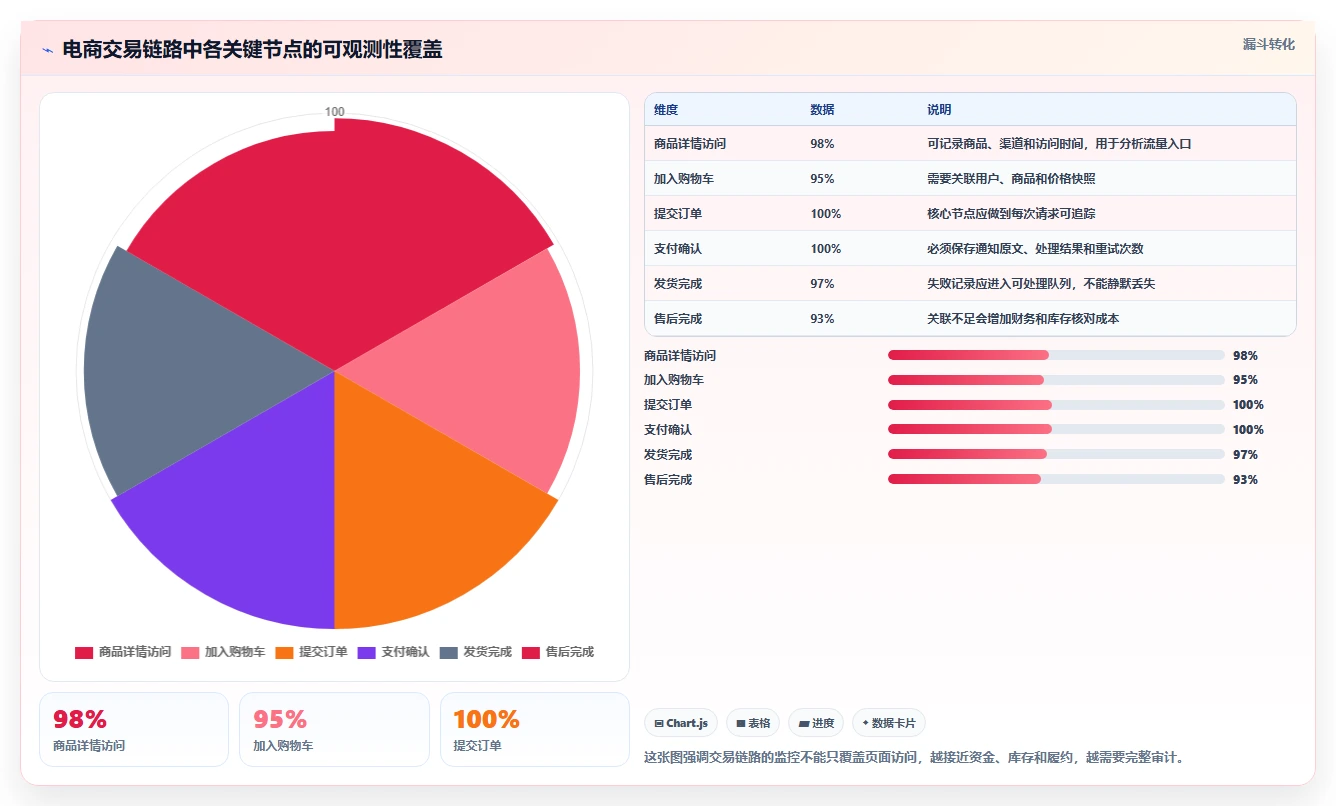The image size is (1336, 806).
Task: Select the 数据卡片 tag pill
Action: point(889,723)
